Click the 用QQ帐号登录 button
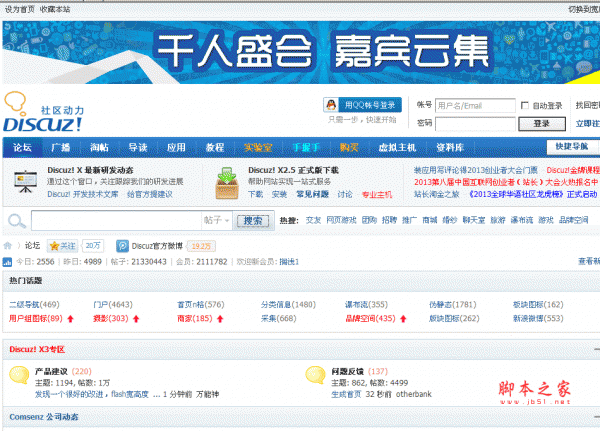 363,105
